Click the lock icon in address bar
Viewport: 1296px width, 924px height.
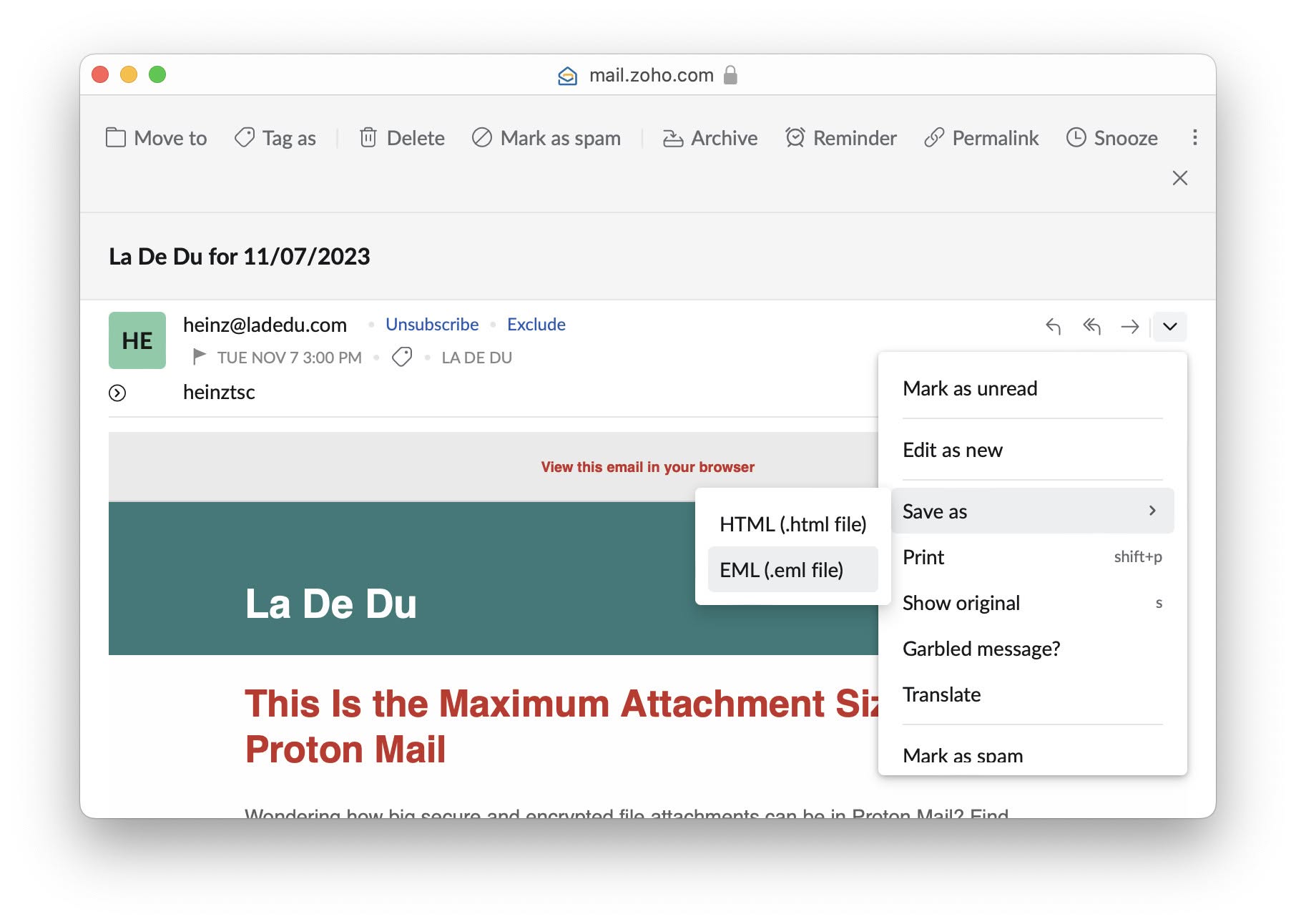730,74
